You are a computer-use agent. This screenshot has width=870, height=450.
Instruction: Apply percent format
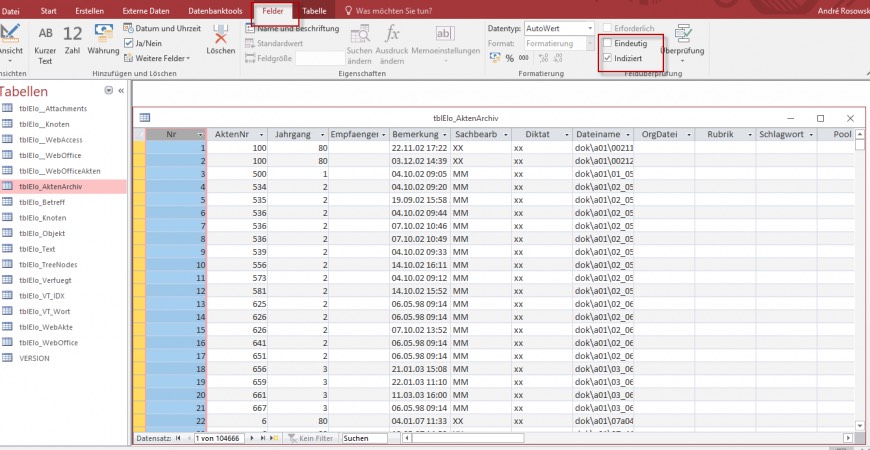click(509, 58)
